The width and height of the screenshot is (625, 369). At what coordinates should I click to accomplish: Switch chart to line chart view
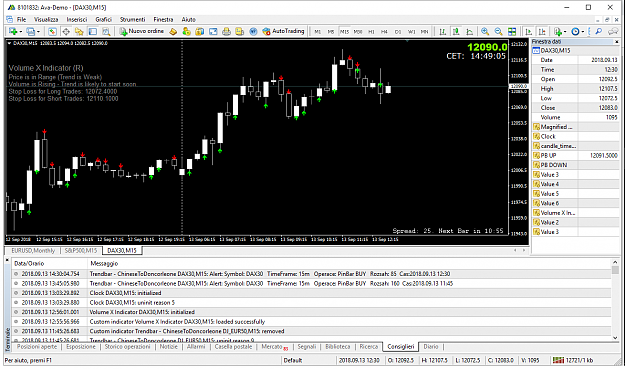tap(470, 31)
